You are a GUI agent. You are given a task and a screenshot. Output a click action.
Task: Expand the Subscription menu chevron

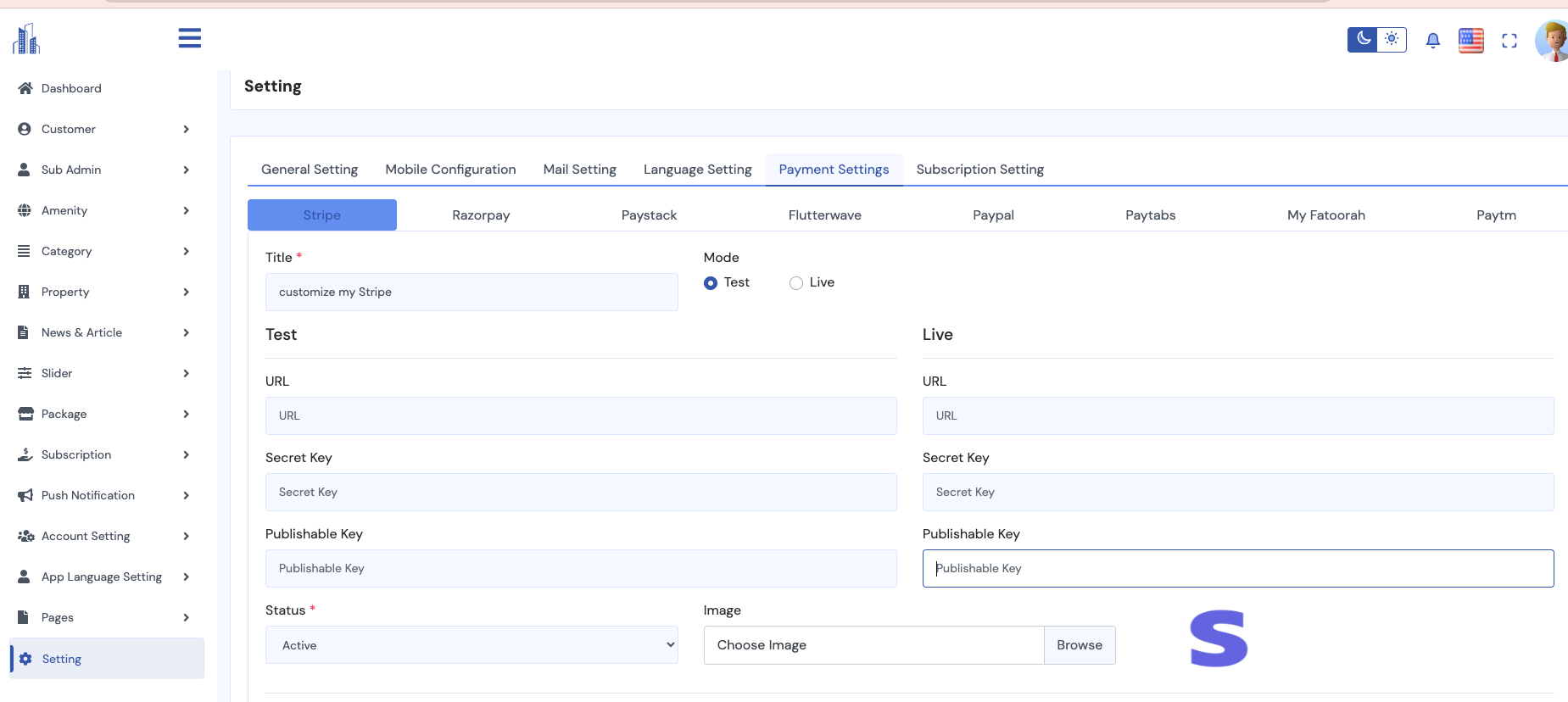coord(187,454)
